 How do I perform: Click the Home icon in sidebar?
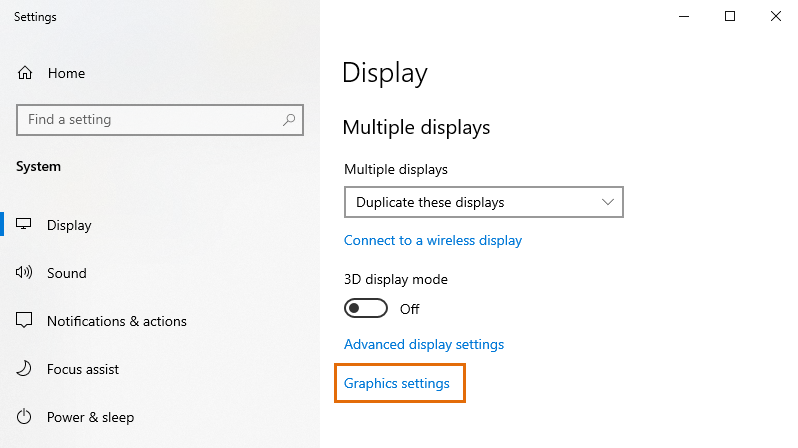(x=25, y=73)
